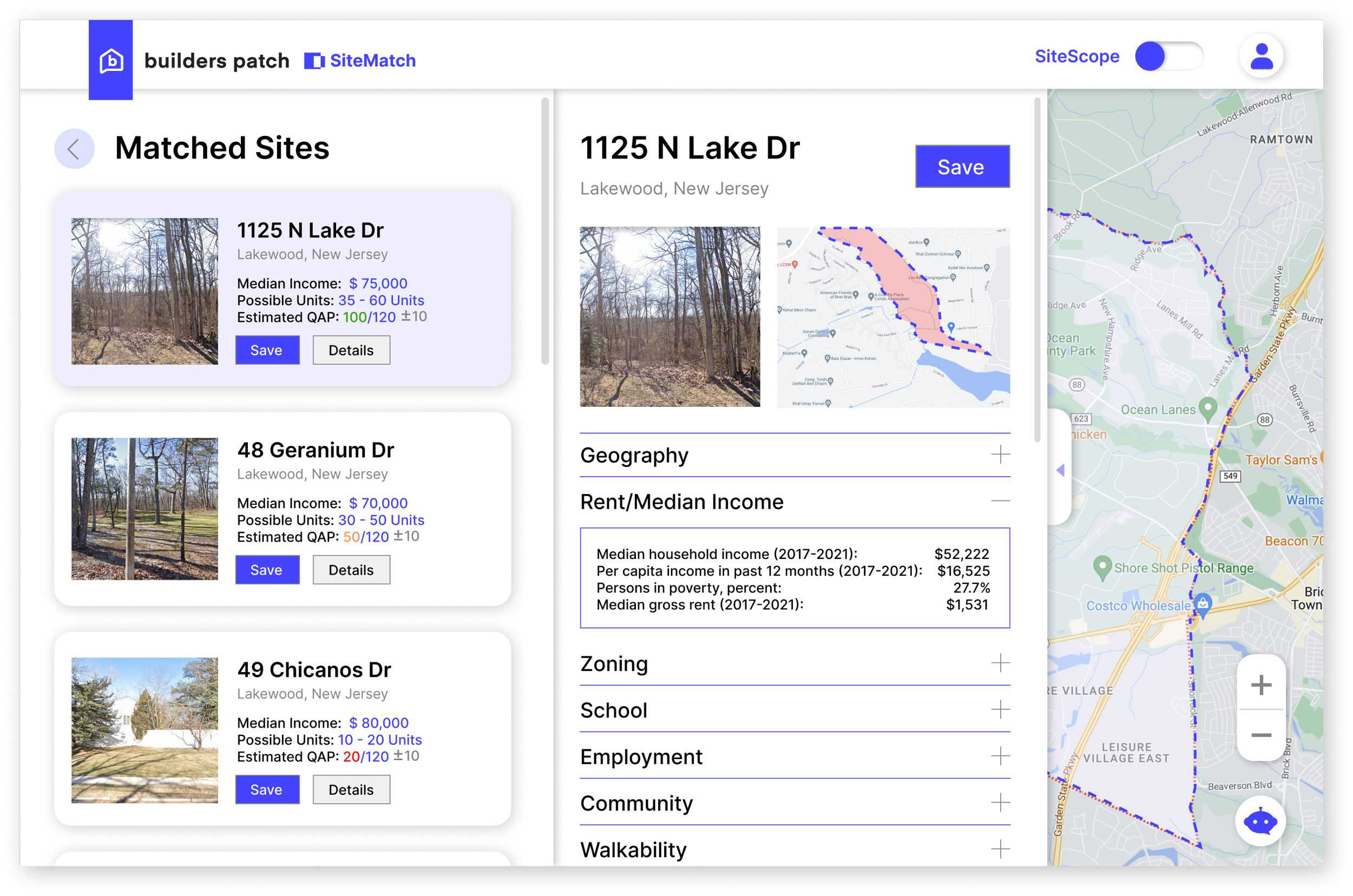Collapse the map panel with side arrow
The width and height of the screenshot is (1353, 896).
point(1060,470)
